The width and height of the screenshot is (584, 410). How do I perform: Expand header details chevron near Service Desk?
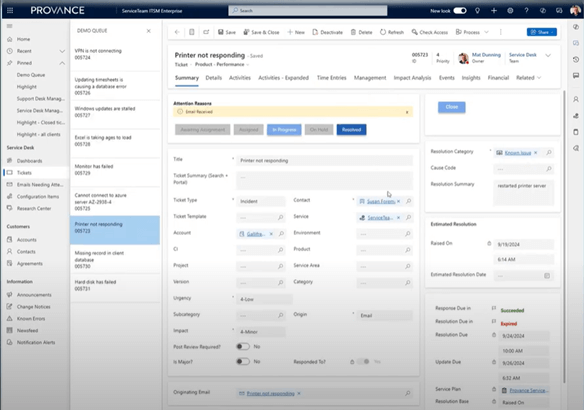[548, 55]
